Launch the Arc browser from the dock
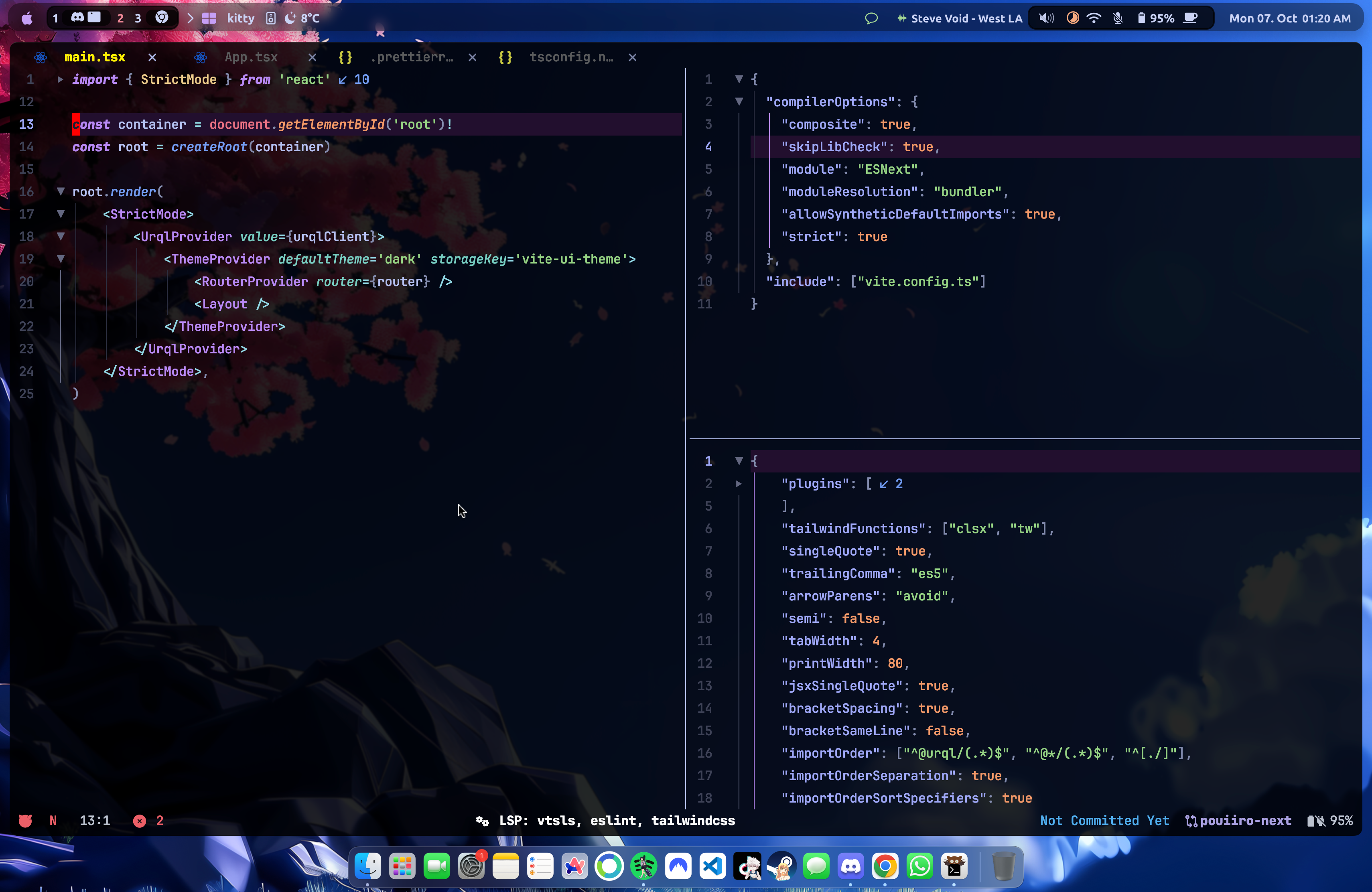1372x892 pixels. pos(575,866)
